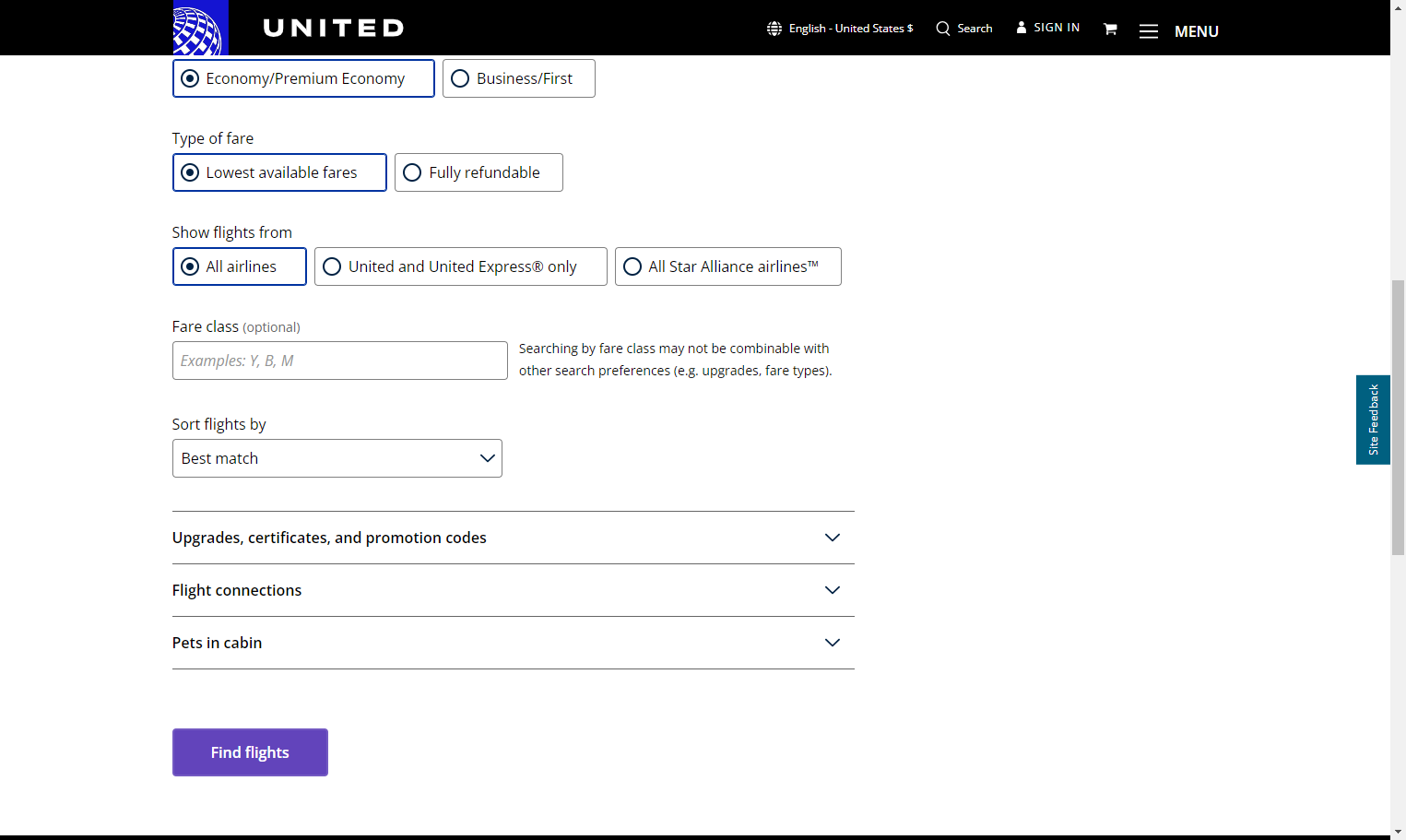Click the Find flights button
Image resolution: width=1406 pixels, height=840 pixels.
click(250, 752)
